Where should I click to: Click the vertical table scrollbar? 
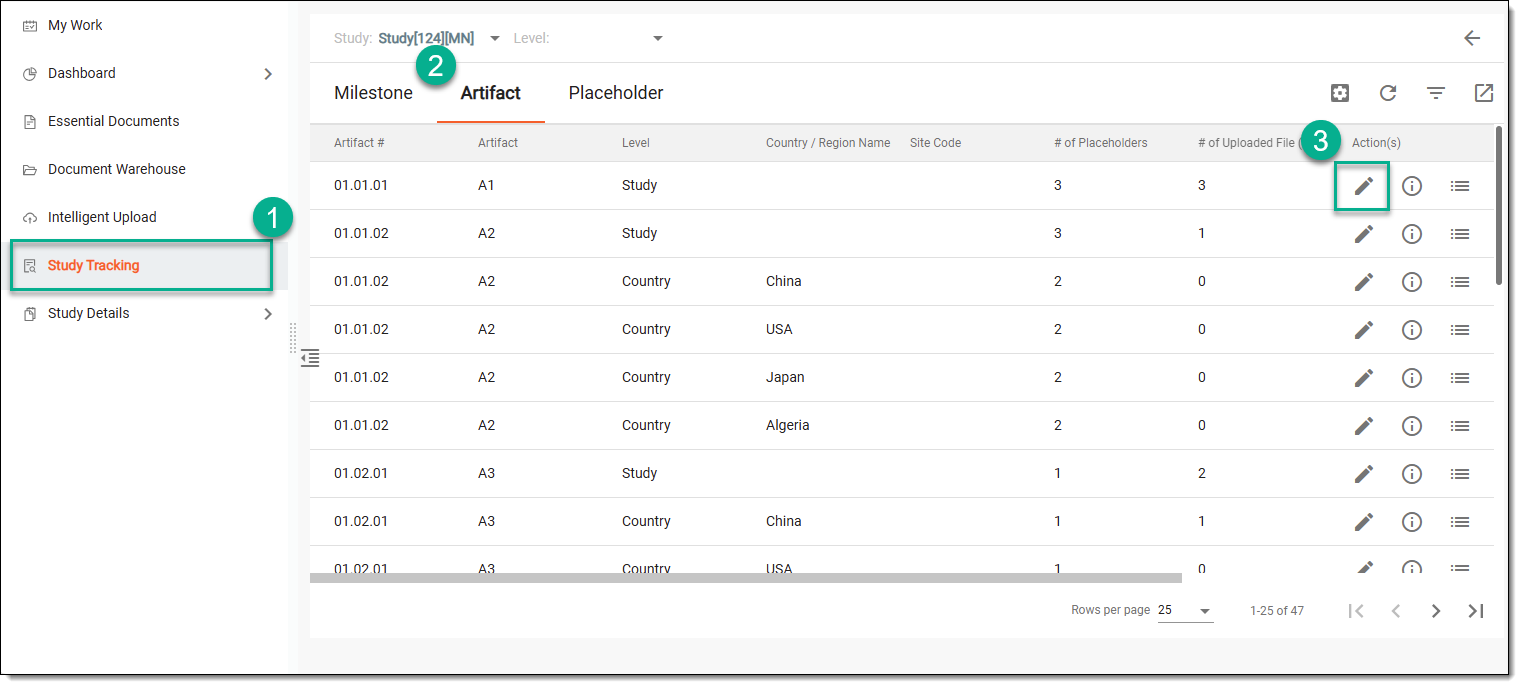1498,205
